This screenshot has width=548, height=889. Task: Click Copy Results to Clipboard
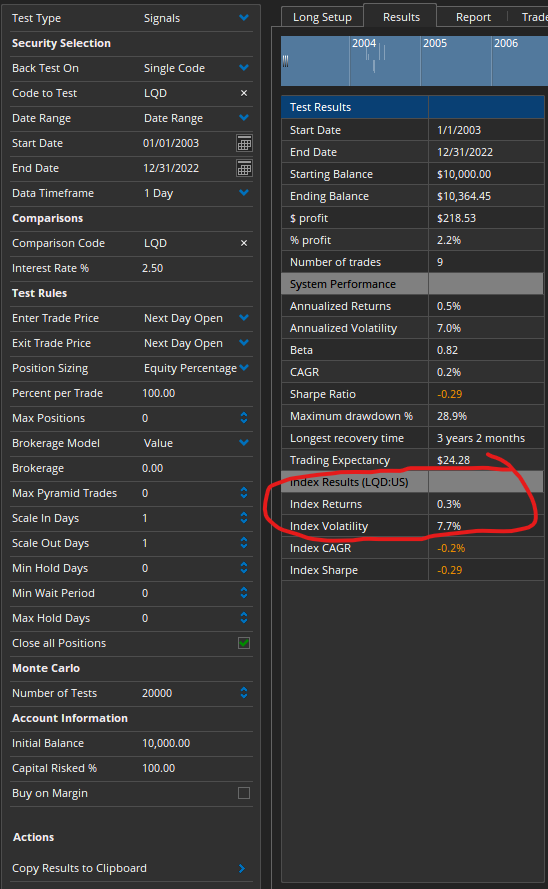79,869
